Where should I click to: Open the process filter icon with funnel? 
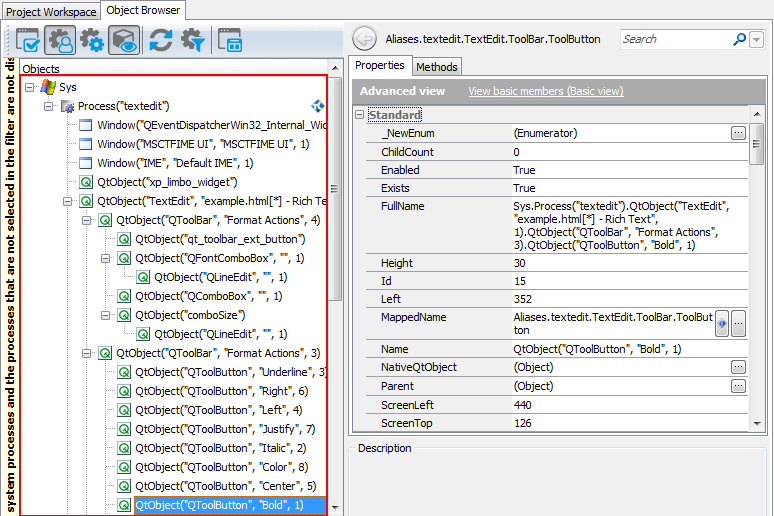pos(192,40)
